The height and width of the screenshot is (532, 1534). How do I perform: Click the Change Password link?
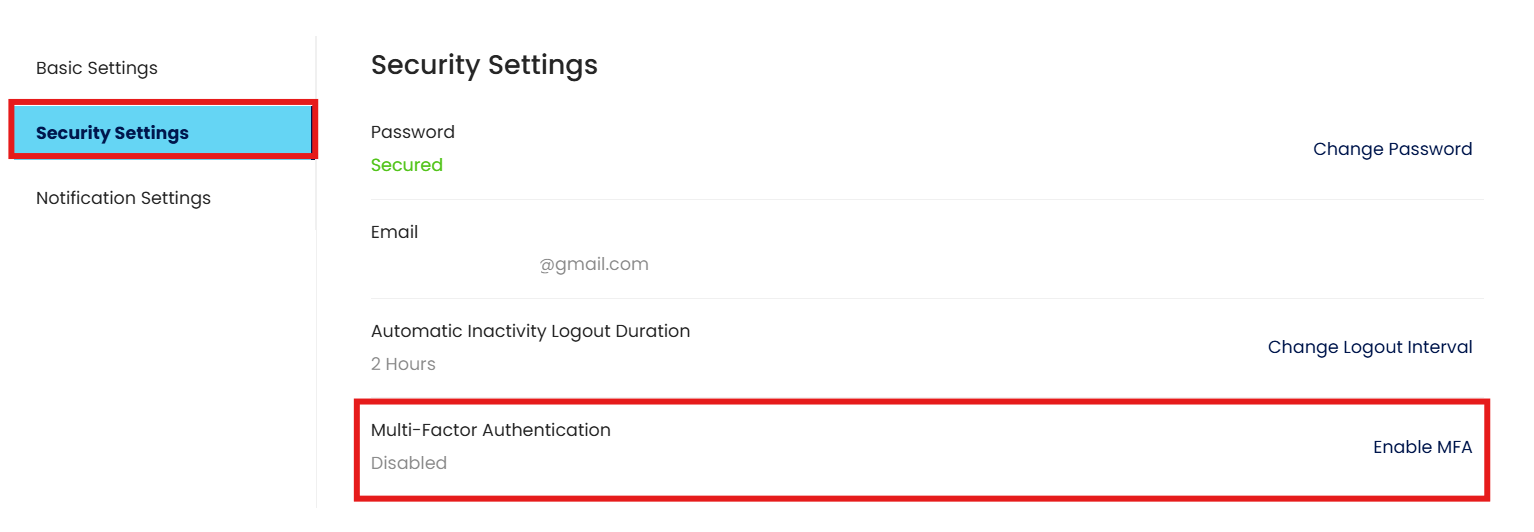[1392, 149]
